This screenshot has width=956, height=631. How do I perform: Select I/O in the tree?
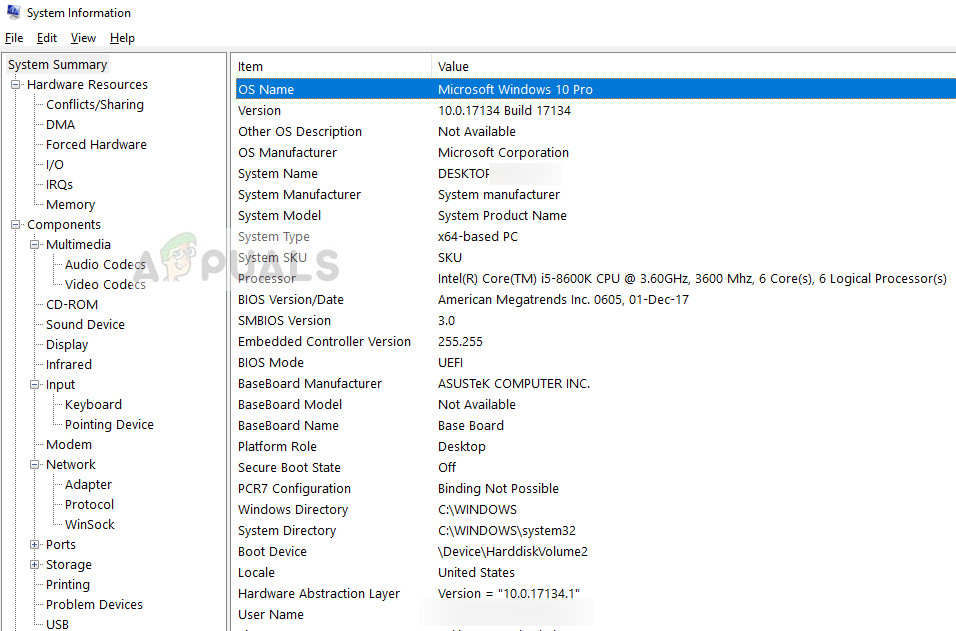pyautogui.click(x=55, y=165)
